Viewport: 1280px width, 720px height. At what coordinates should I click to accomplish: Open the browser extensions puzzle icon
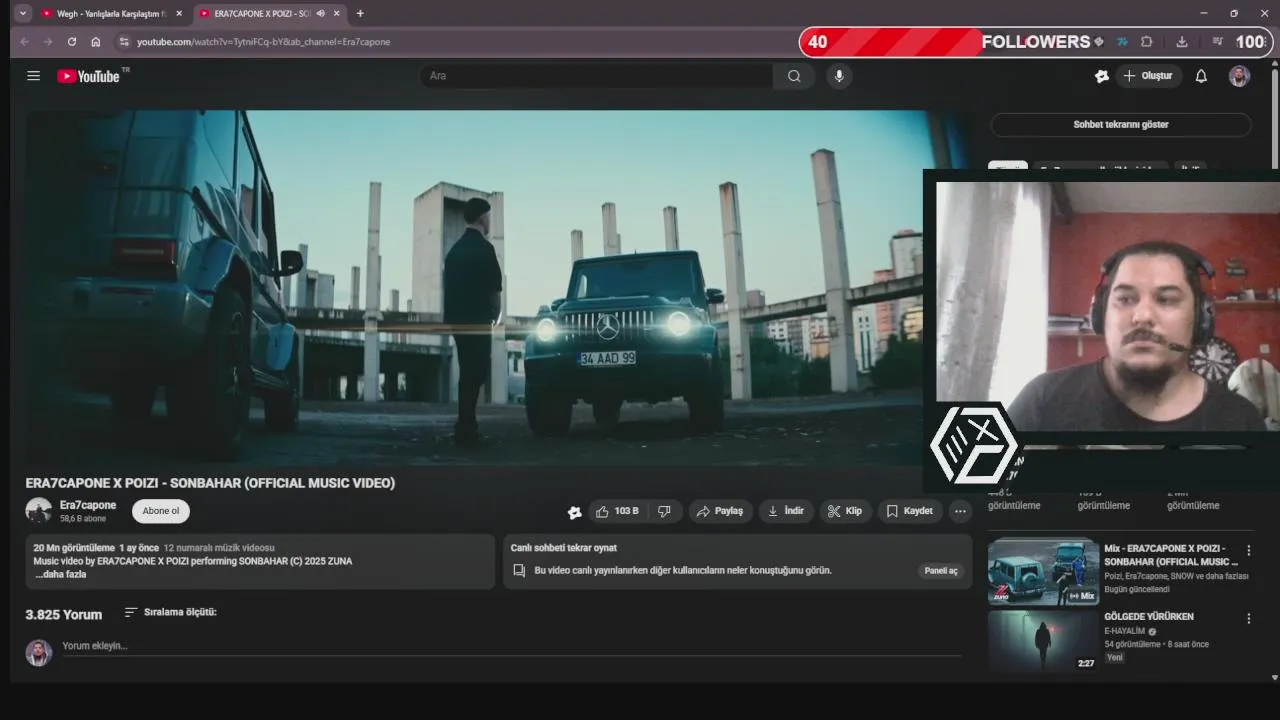tap(1147, 42)
